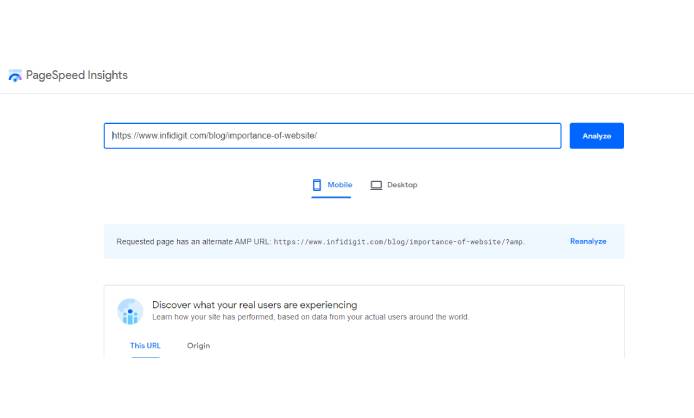The width and height of the screenshot is (694, 418).
Task: Click 'Discover what your real users are experiencing' heading
Action: [x=254, y=305]
